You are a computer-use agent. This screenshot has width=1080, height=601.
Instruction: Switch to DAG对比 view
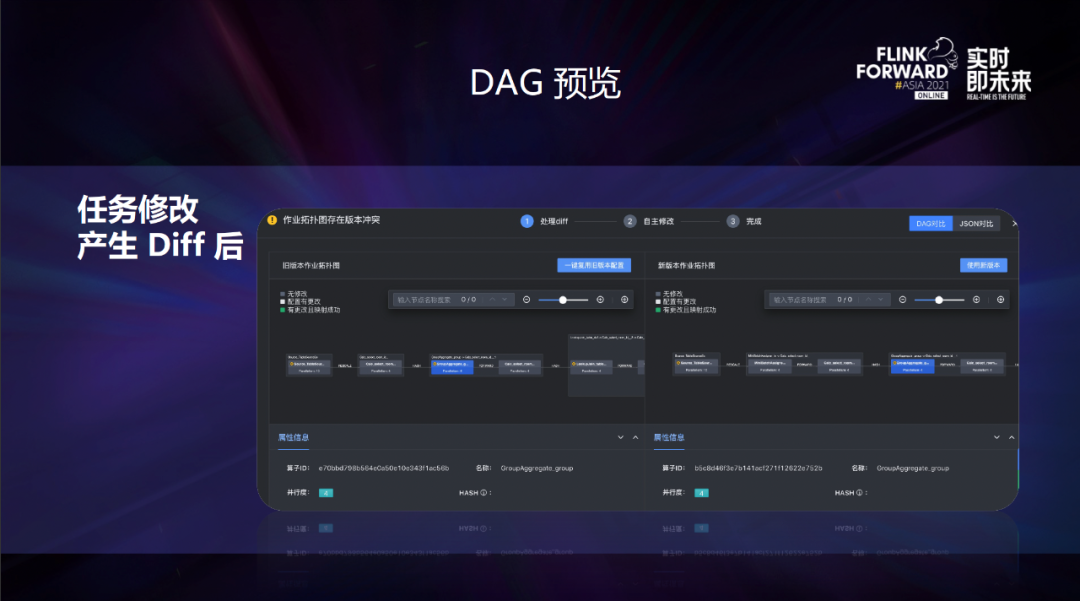click(931, 224)
